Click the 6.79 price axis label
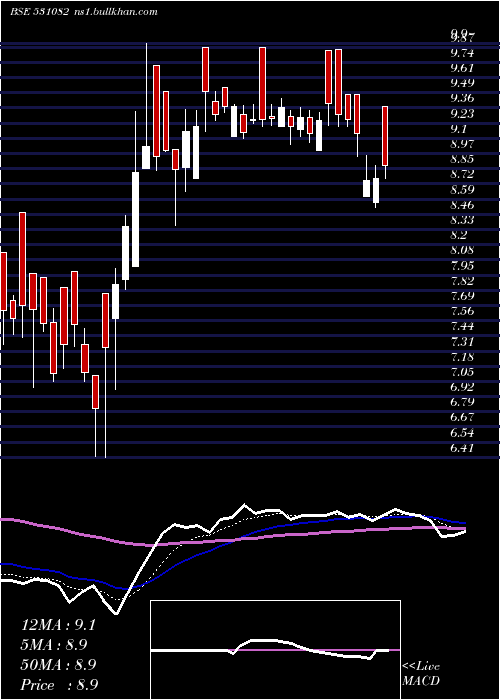 pos(462,402)
